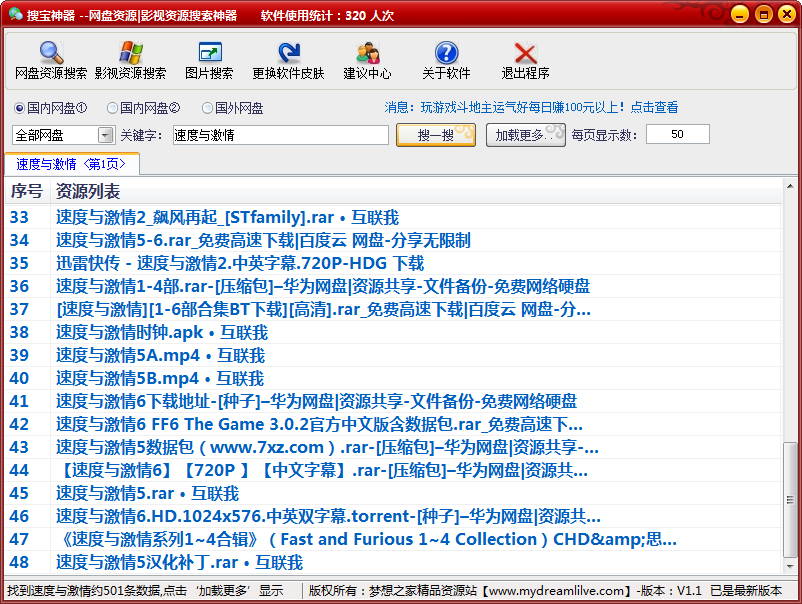Open result 34 速度与激情5-6.rar
The height and width of the screenshot is (604, 802).
pos(263,240)
